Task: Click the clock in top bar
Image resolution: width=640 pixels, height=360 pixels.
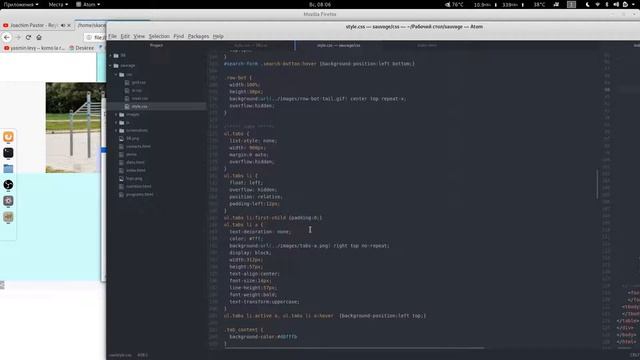Action: click(x=320, y=4)
